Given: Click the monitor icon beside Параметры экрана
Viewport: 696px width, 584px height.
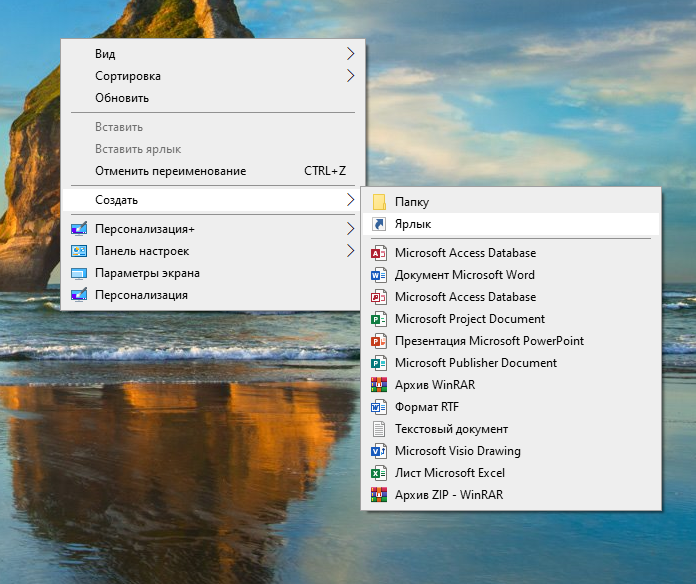Looking at the screenshot, I should pos(79,273).
